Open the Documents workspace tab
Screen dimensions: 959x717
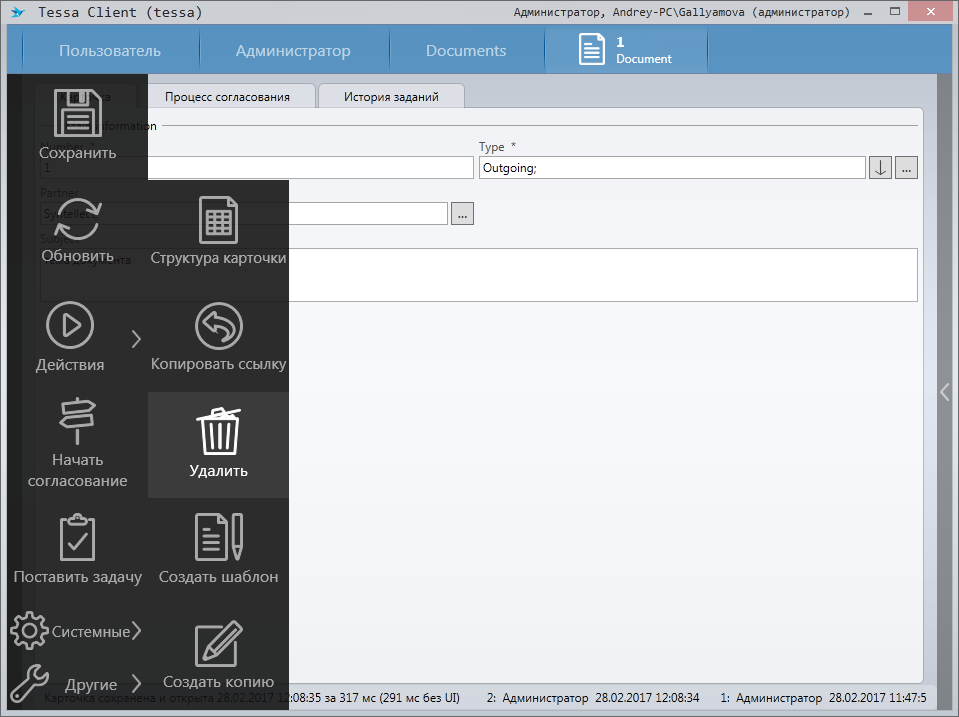tap(466, 51)
